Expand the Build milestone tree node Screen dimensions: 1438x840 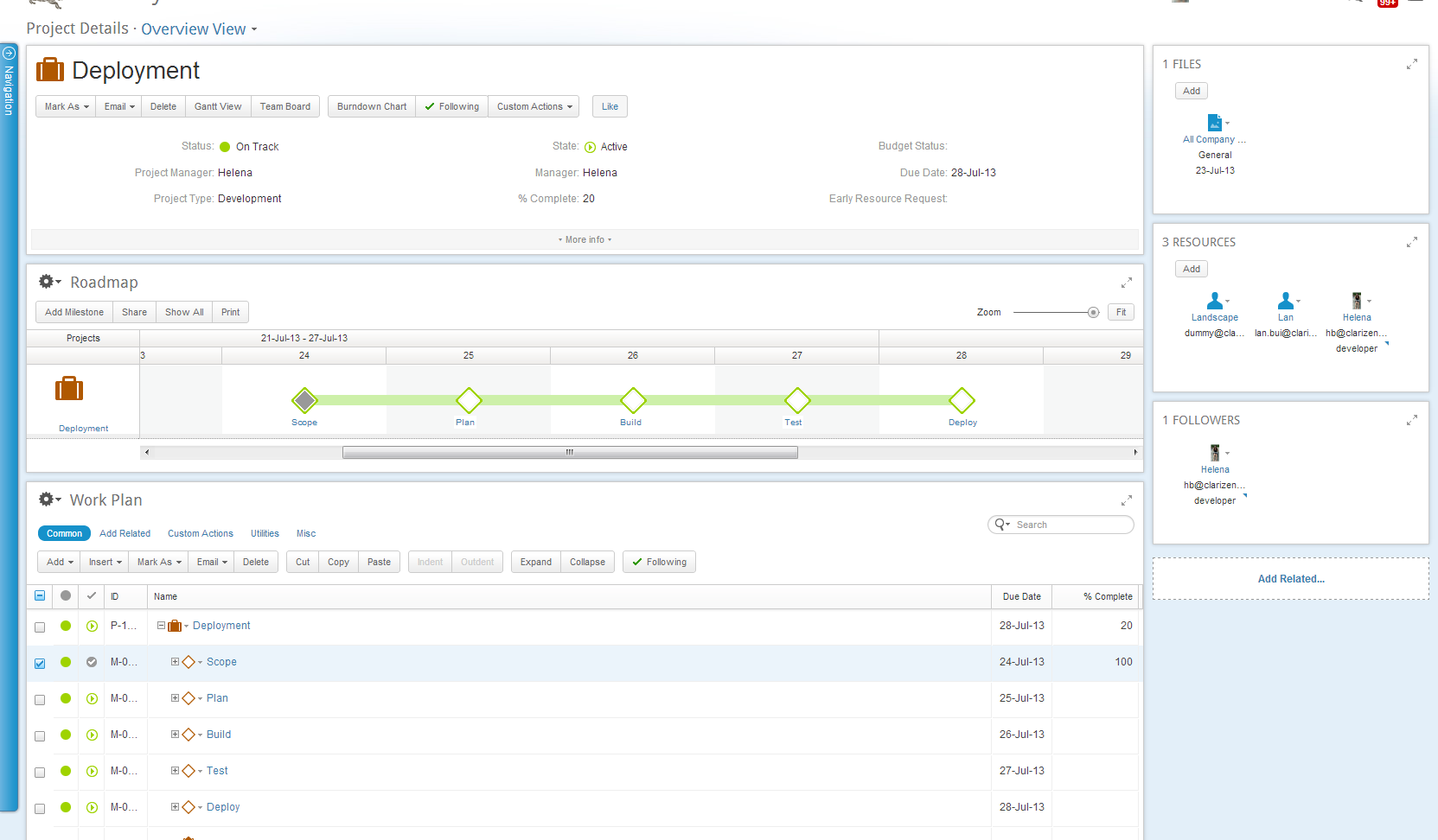[175, 735]
